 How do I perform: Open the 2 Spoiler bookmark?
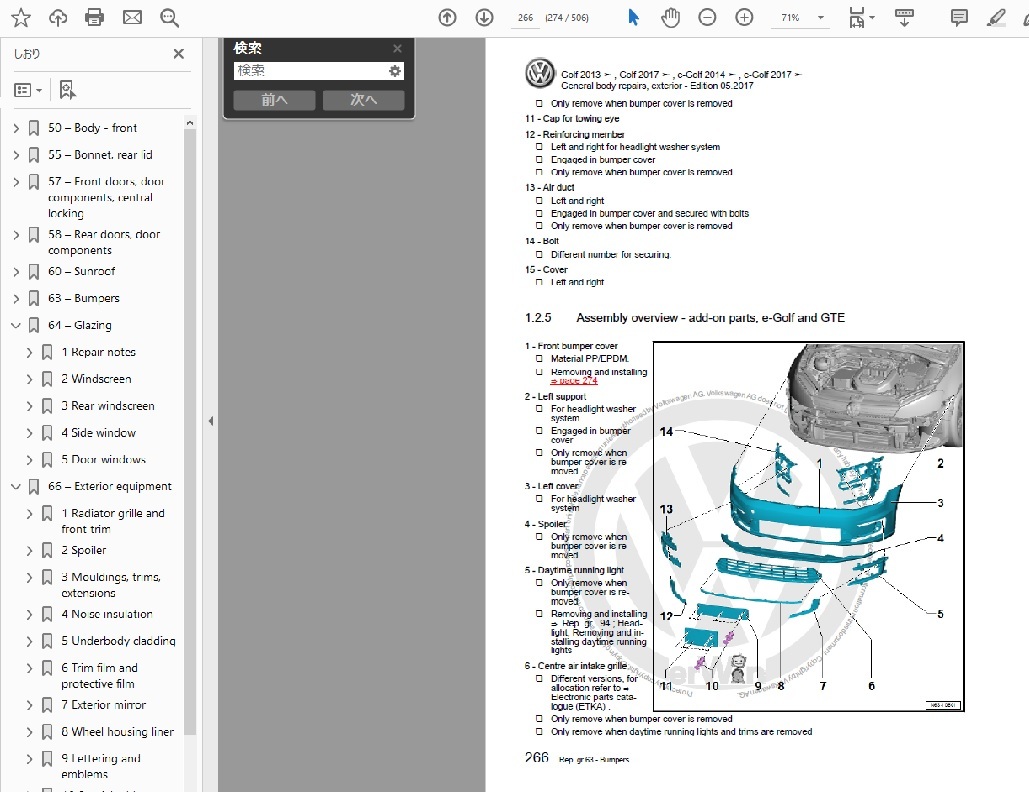click(83, 550)
